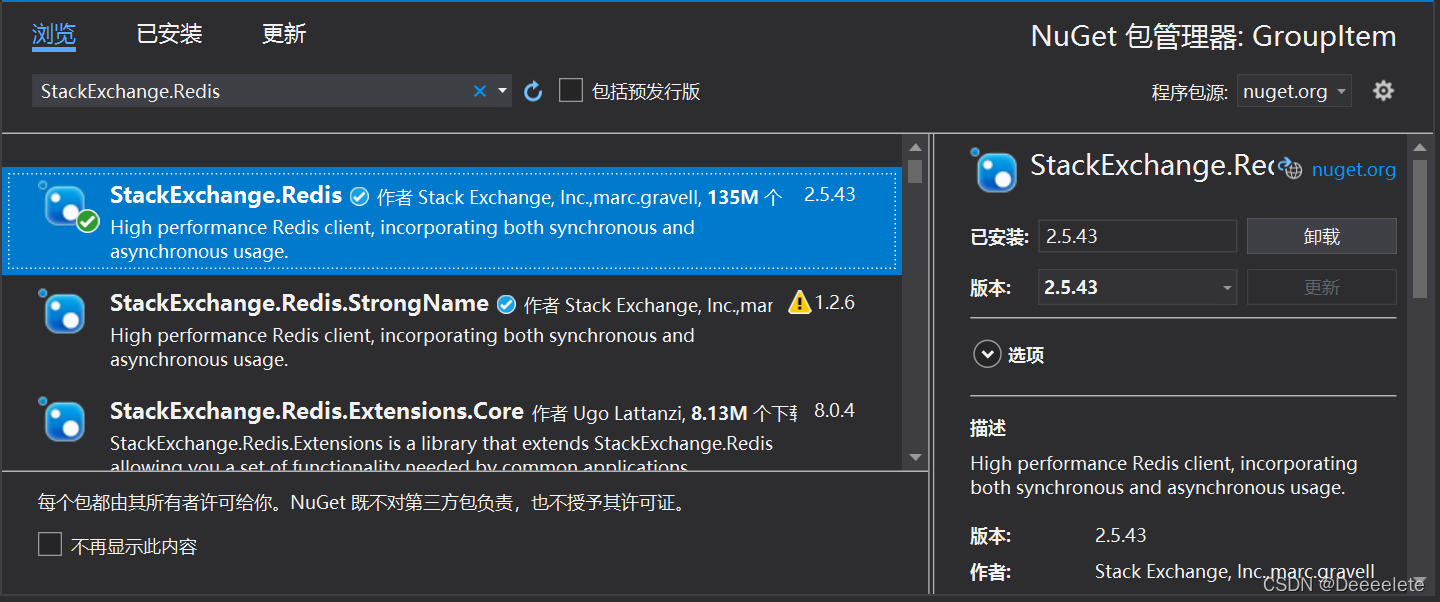Click the Uninstall button
The width and height of the screenshot is (1440, 602).
tap(1321, 237)
